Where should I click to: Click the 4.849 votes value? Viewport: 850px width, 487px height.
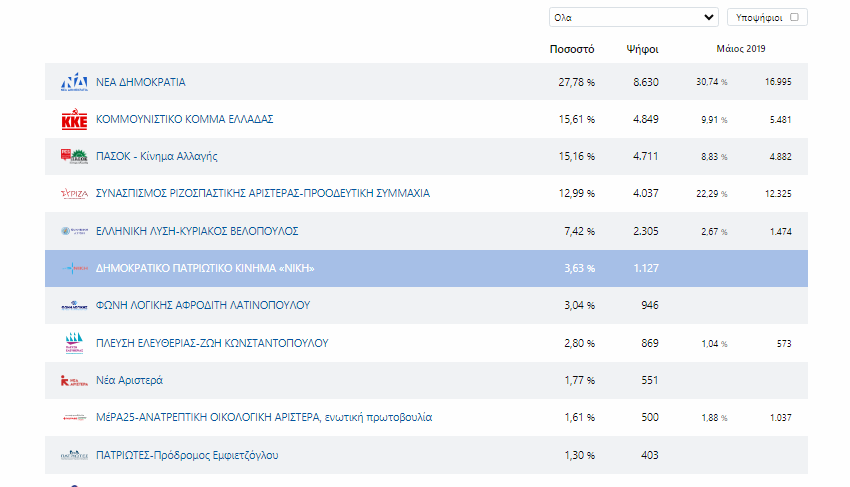pos(646,119)
